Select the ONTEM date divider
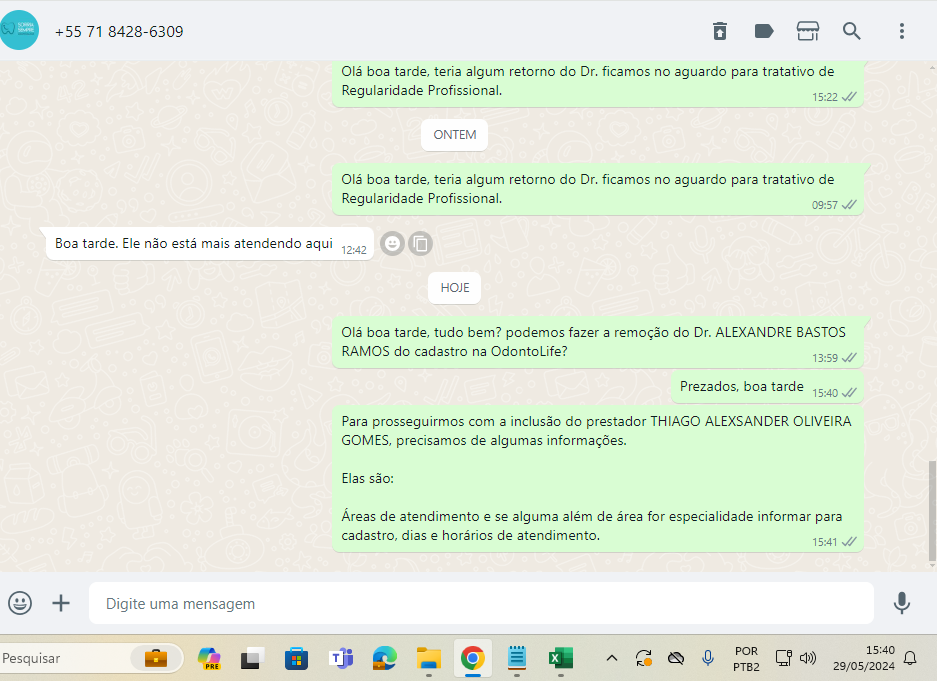The image size is (937, 681). click(x=455, y=135)
